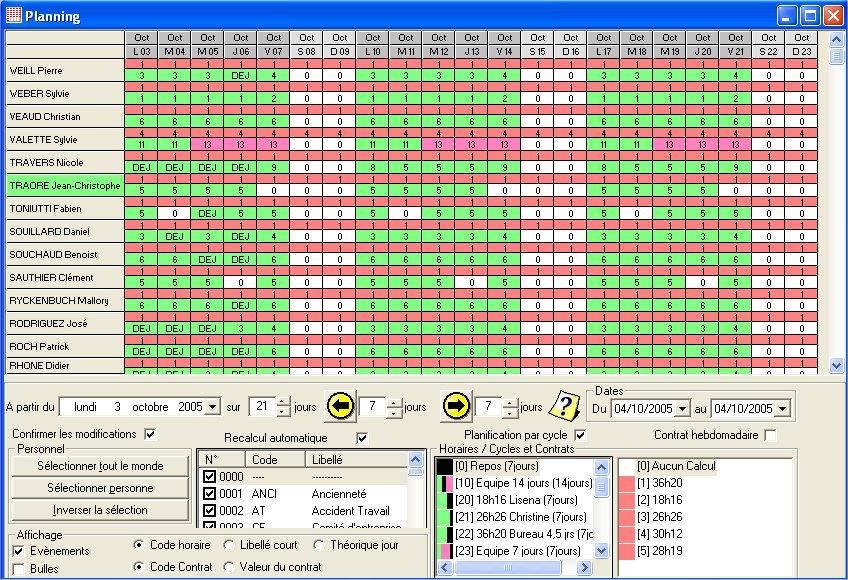Click the Code column header

[x=275, y=459]
